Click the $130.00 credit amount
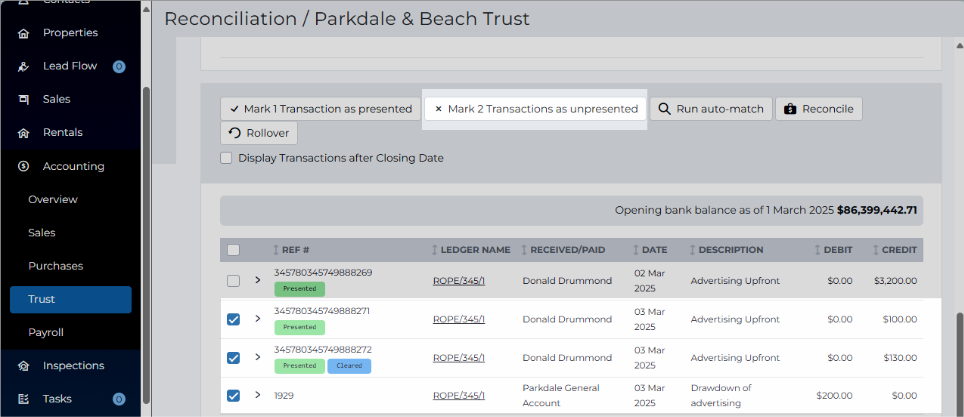This screenshot has width=964, height=417. pos(899,357)
